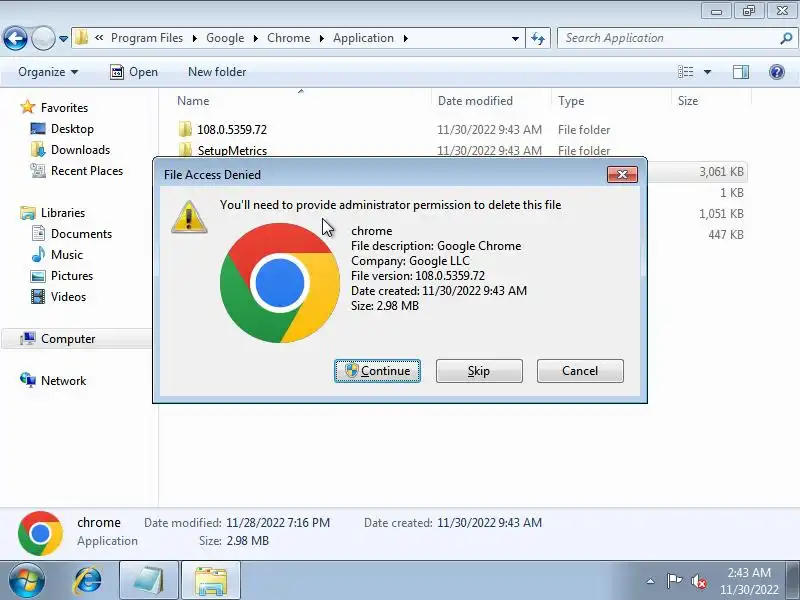The image size is (800, 600).
Task: Click the Change your view icon
Action: 686,72
